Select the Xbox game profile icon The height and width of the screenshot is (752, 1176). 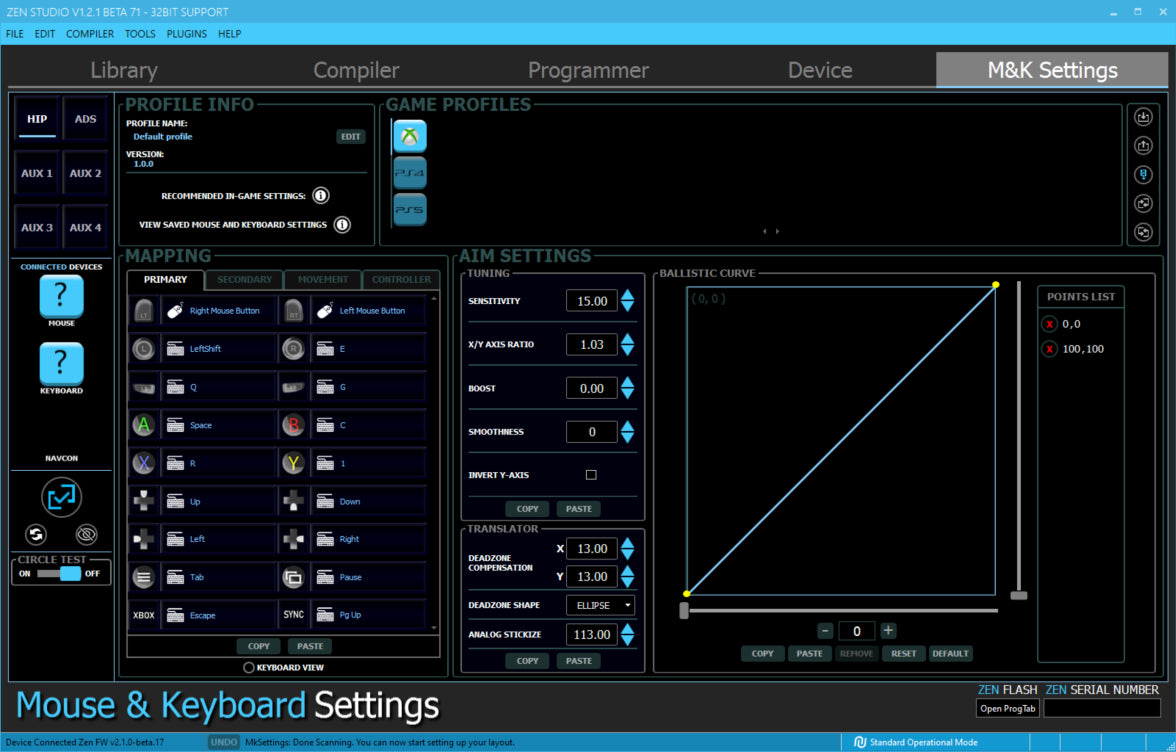coord(410,136)
